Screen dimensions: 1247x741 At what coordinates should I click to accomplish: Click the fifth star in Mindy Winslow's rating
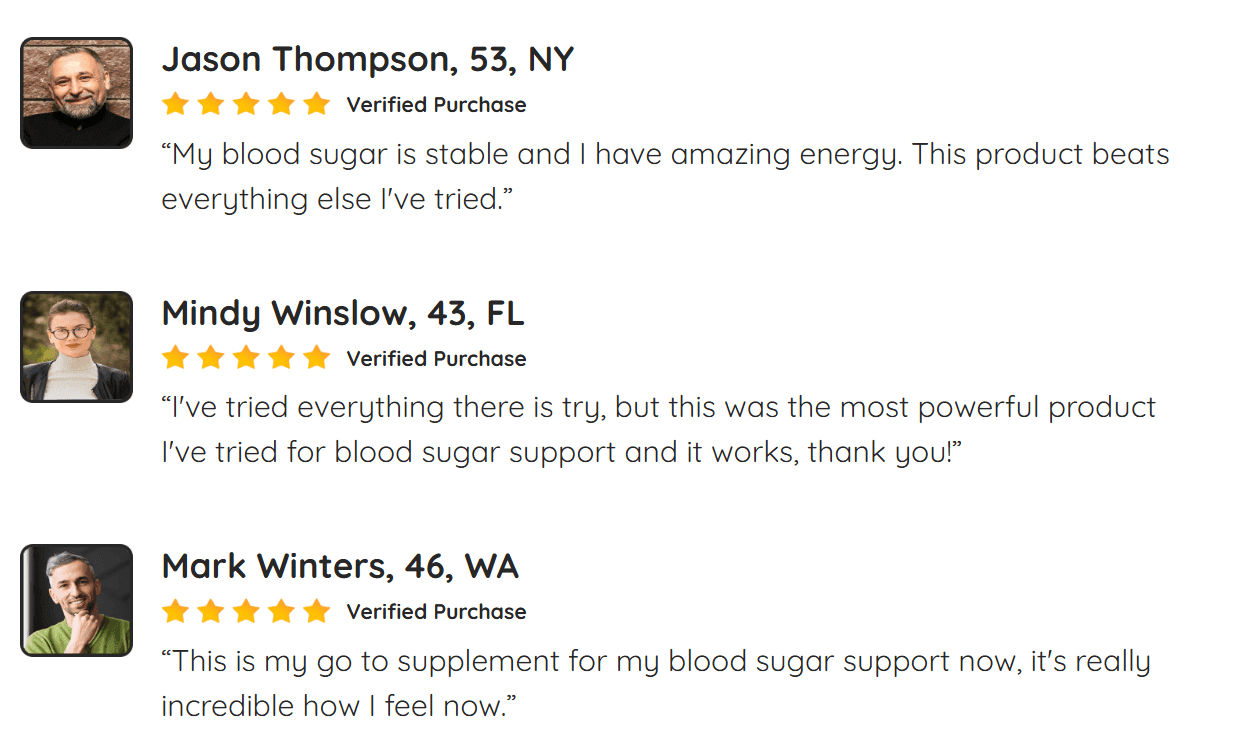316,358
